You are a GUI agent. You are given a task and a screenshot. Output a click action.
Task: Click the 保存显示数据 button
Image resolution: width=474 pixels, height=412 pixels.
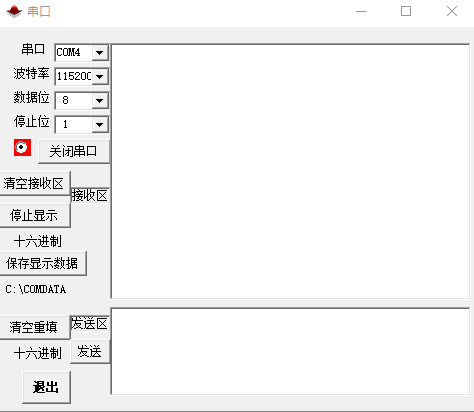coord(42,263)
